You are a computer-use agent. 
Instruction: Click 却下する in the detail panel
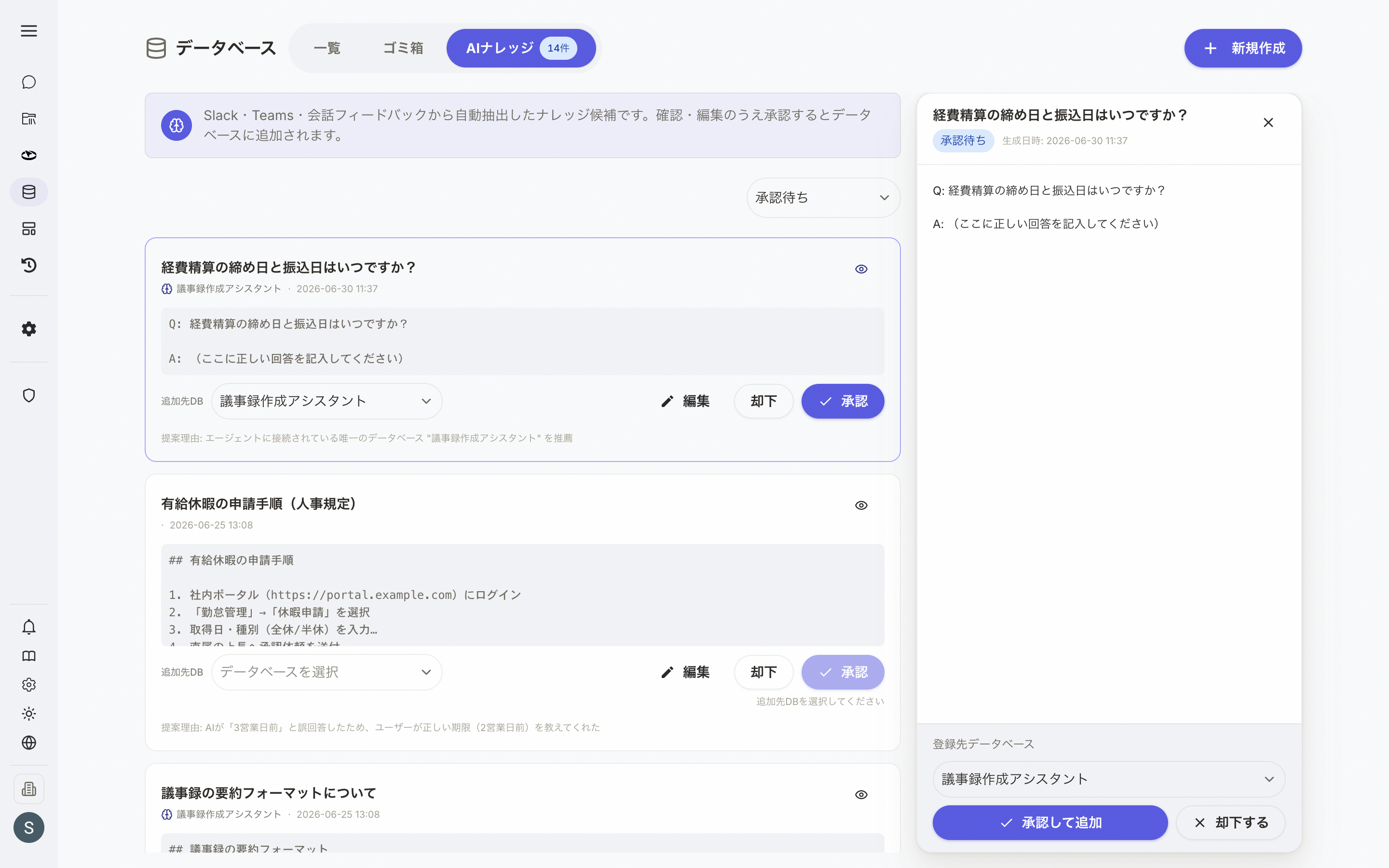tap(1231, 823)
